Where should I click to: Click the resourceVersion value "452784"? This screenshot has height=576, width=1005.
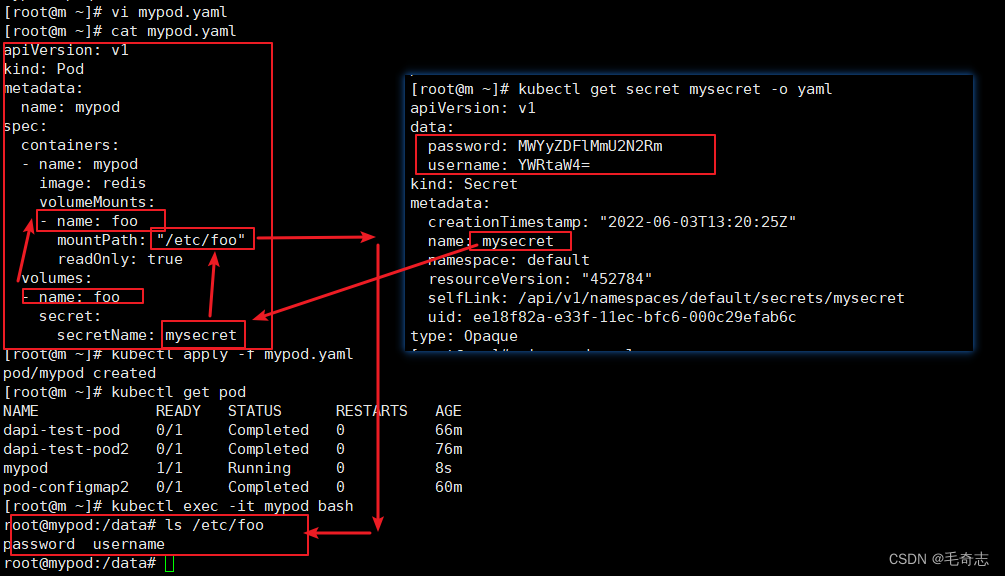tap(617, 279)
